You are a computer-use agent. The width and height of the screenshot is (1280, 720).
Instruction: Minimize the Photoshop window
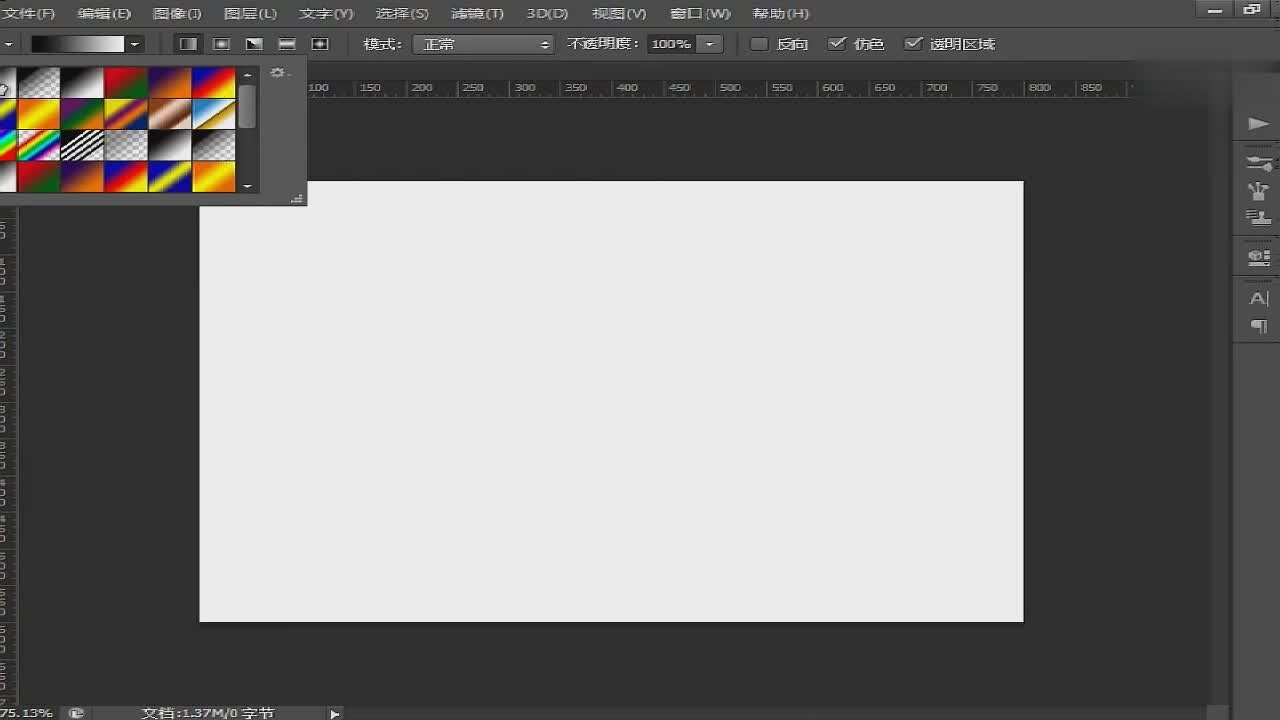1216,9
